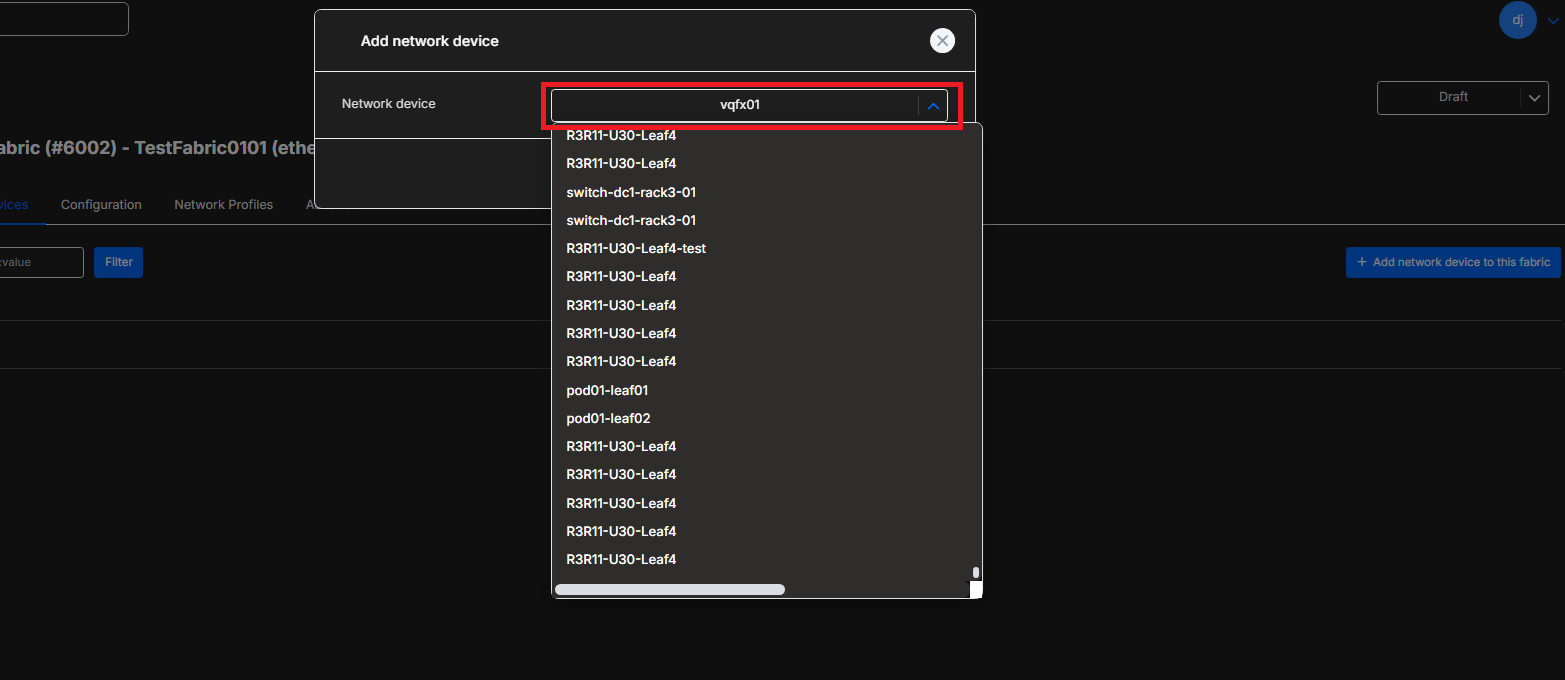Choose pod01-leaf02 in the dropdown list
1565x680 pixels.
coord(608,418)
